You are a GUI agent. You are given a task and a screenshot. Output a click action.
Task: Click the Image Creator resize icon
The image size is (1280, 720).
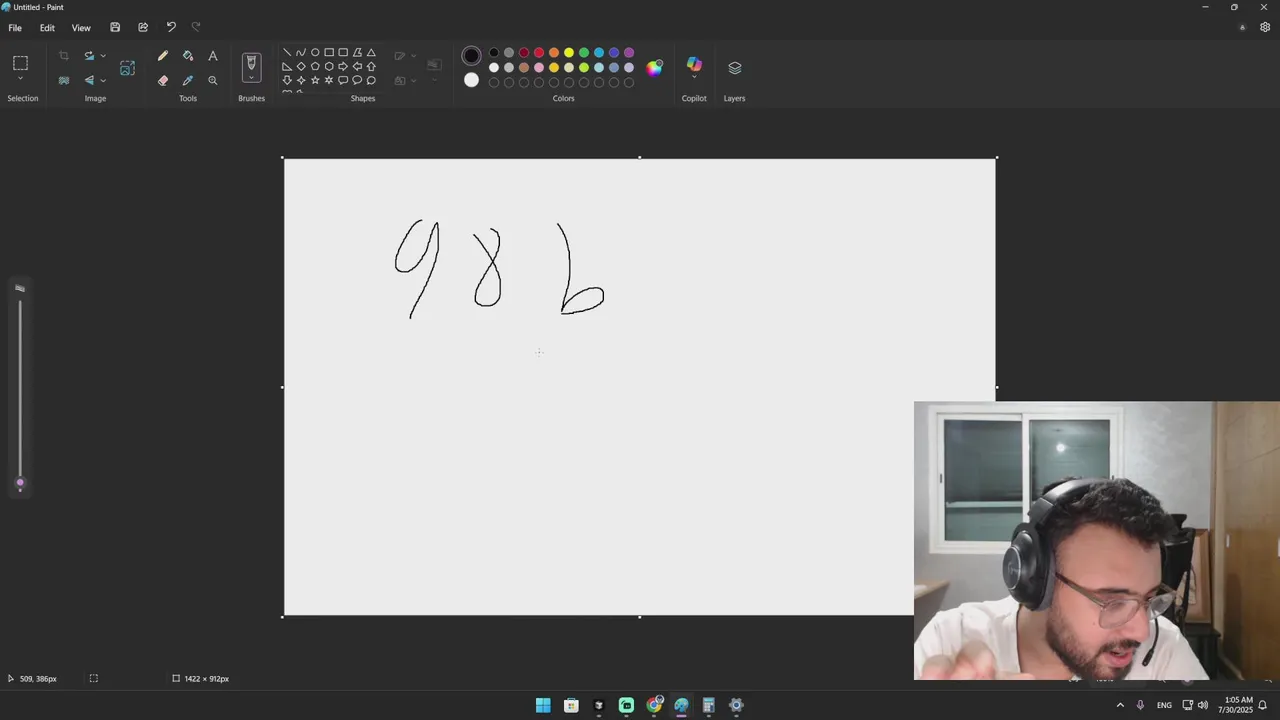click(127, 68)
